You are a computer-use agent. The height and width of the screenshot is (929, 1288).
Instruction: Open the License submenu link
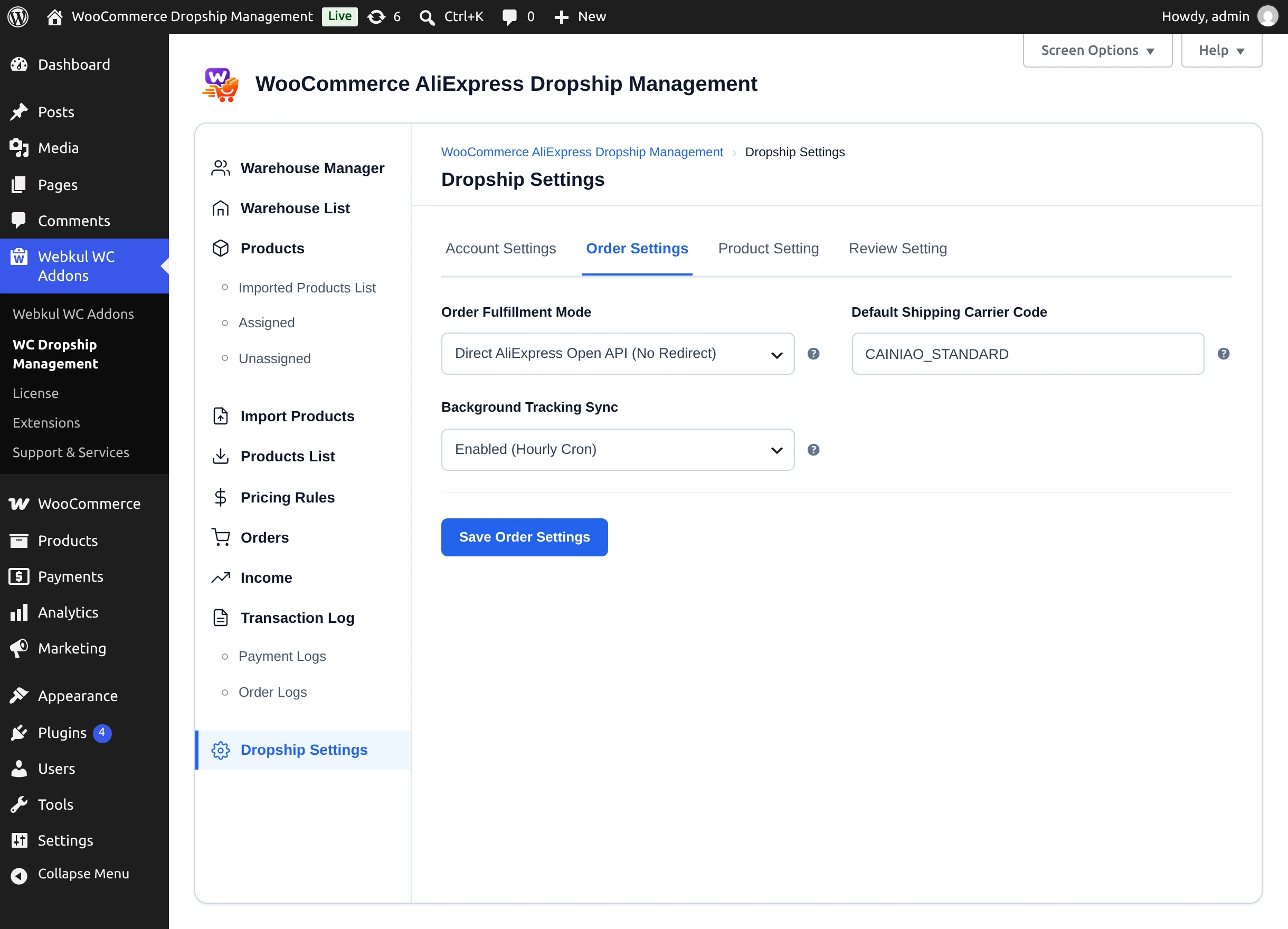36,393
